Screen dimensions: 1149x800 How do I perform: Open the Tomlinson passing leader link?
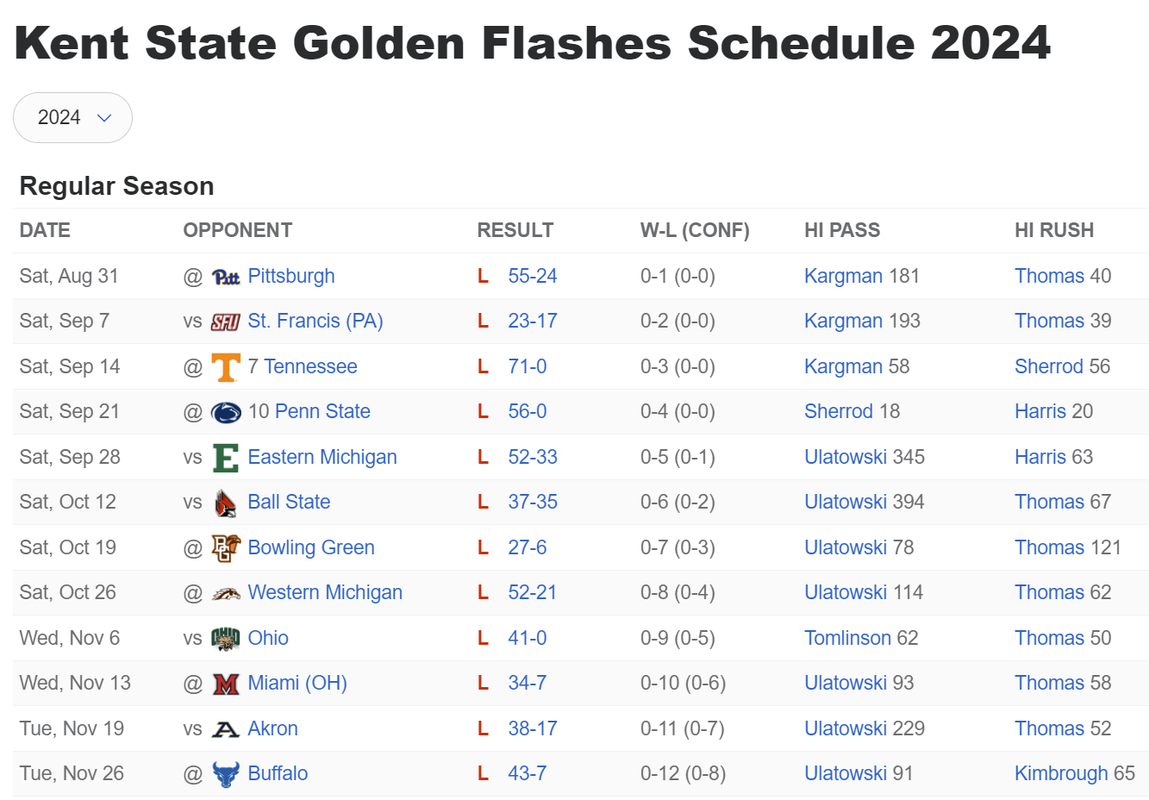click(848, 637)
